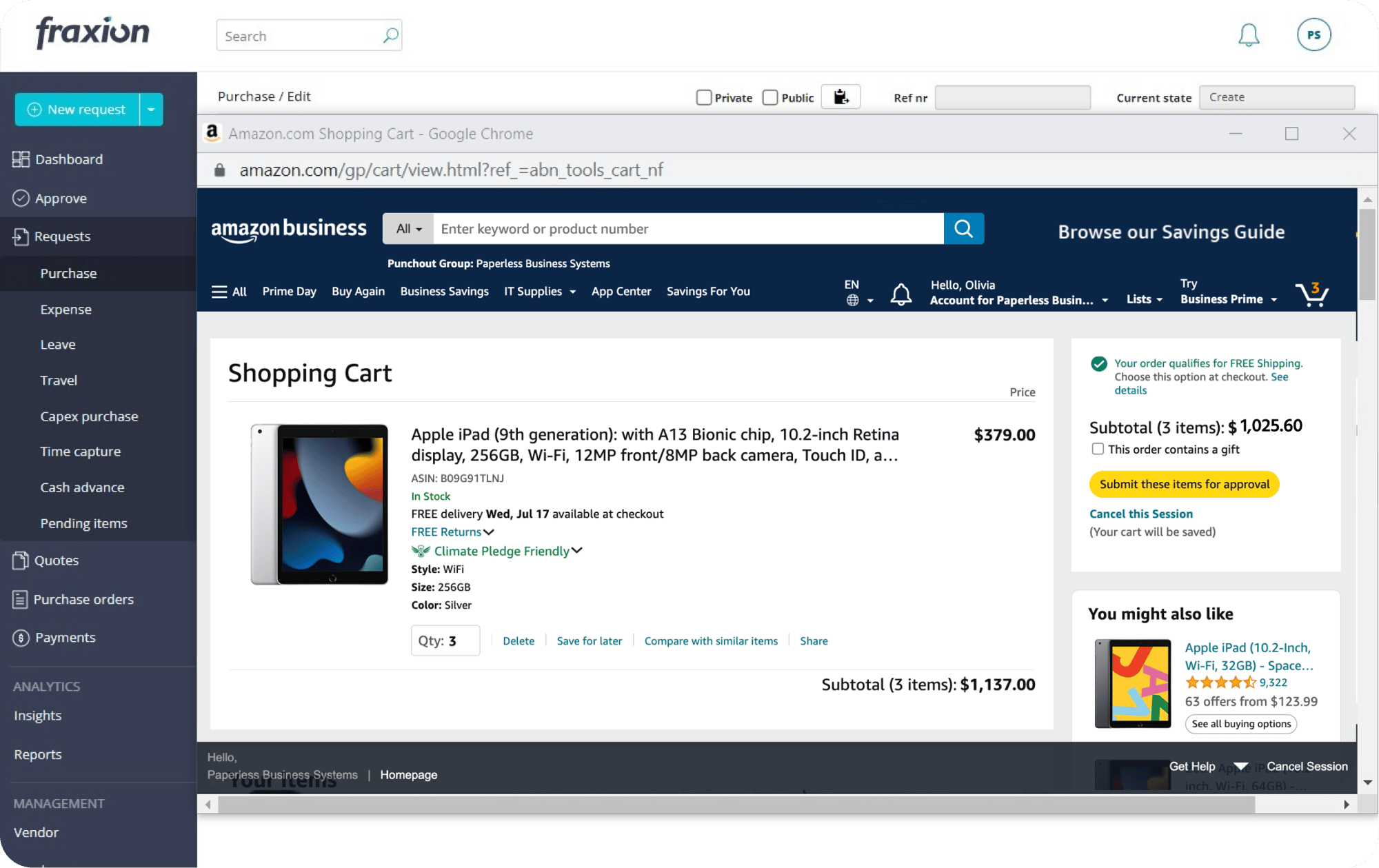
Task: Click the PS user avatar icon
Action: pos(1313,34)
